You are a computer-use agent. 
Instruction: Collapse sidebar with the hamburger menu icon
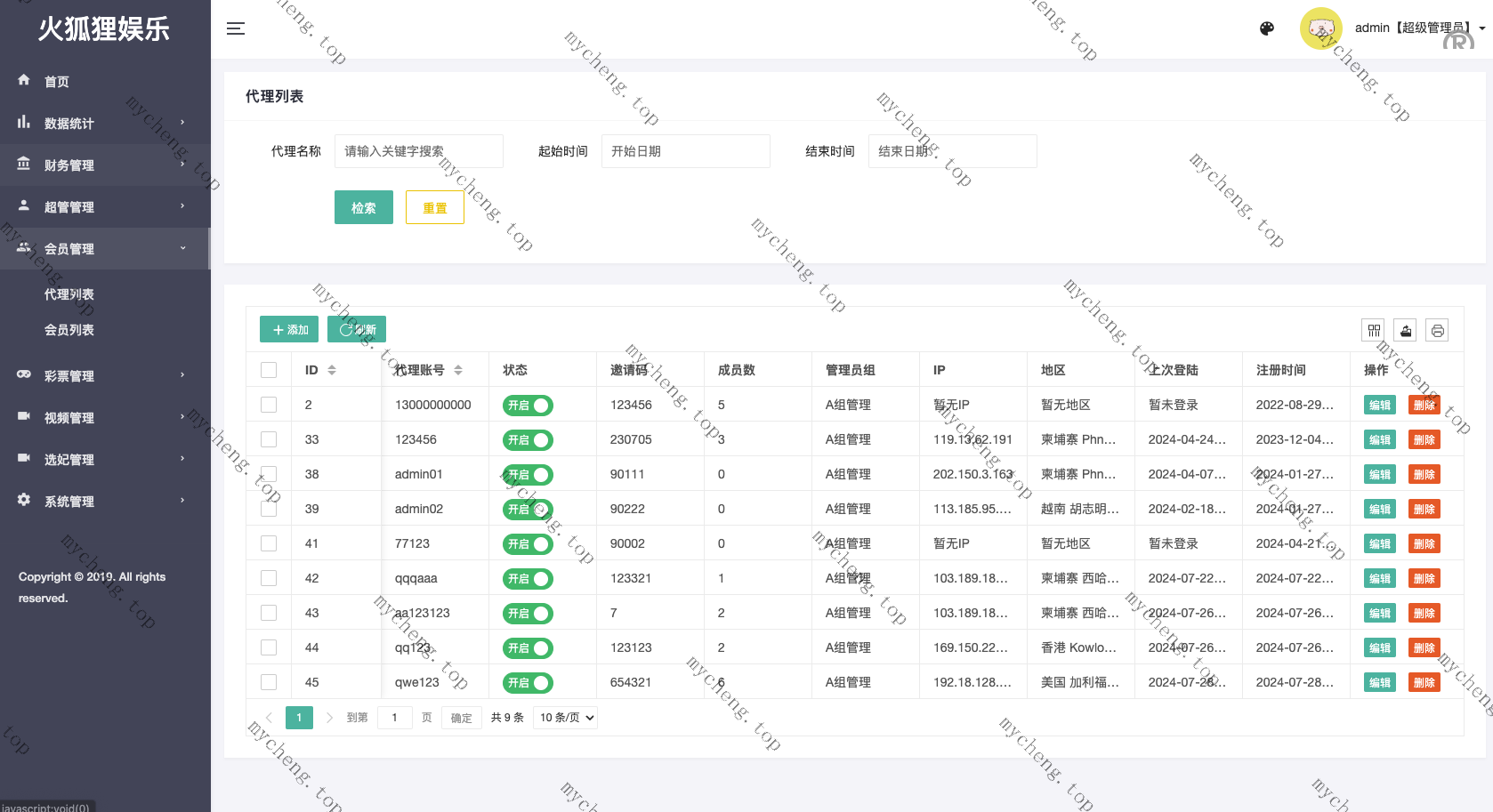[236, 28]
